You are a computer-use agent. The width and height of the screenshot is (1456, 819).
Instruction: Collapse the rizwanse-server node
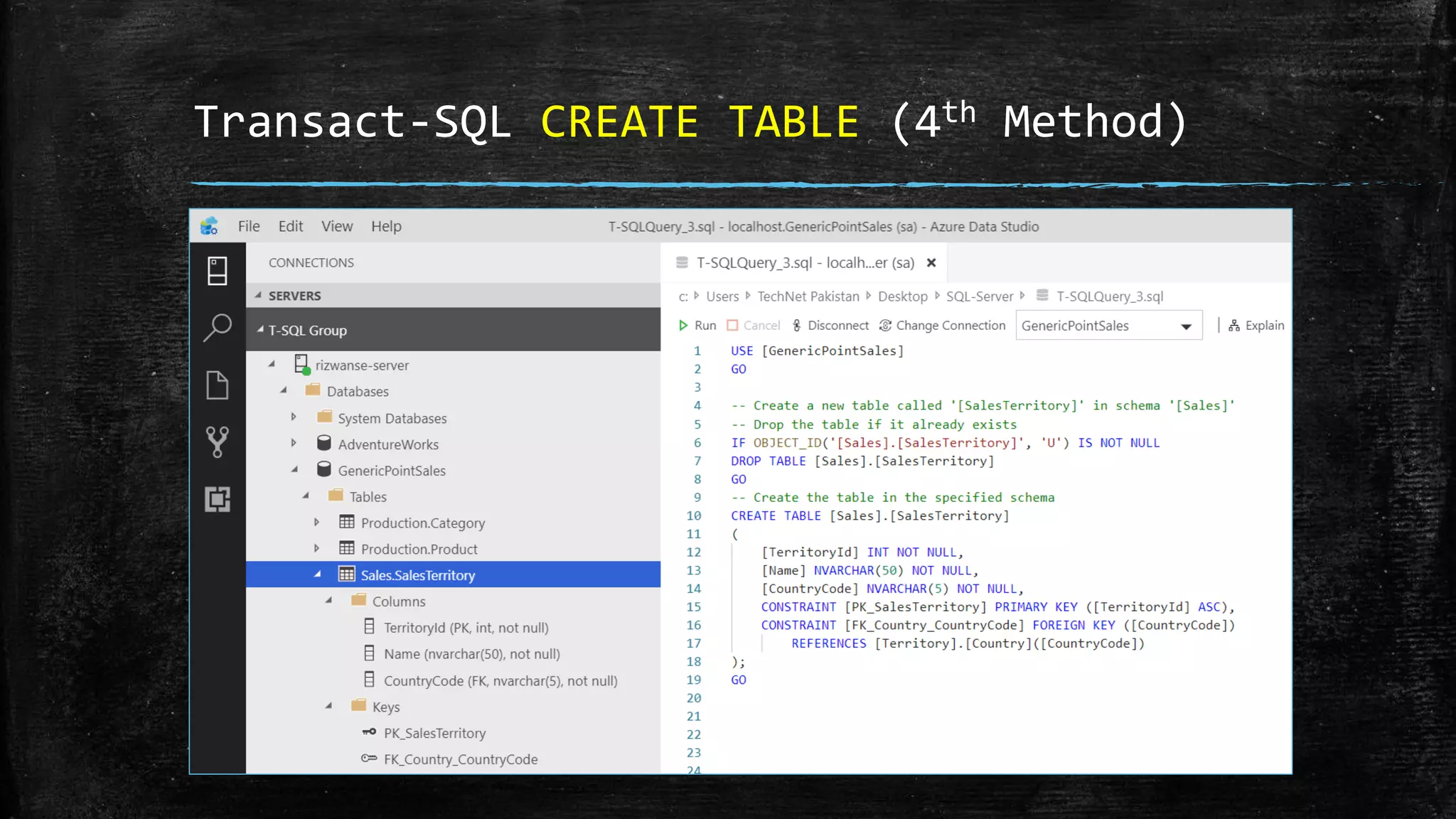pyautogui.click(x=272, y=364)
